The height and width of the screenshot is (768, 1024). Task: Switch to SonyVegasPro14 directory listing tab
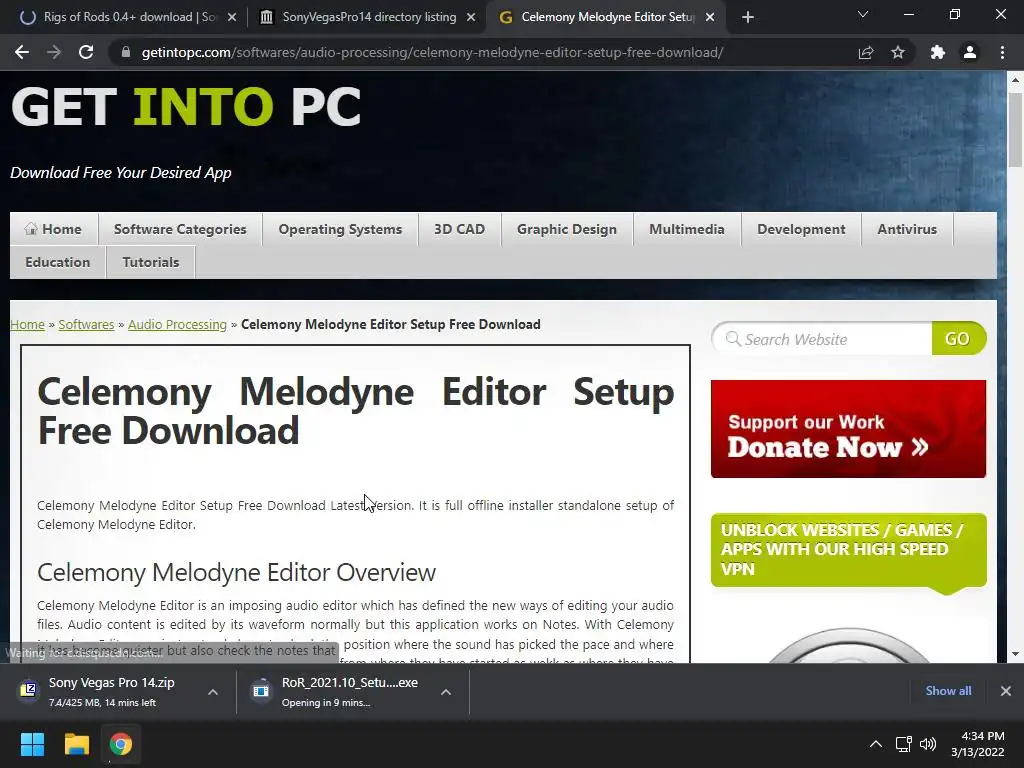coord(369,17)
